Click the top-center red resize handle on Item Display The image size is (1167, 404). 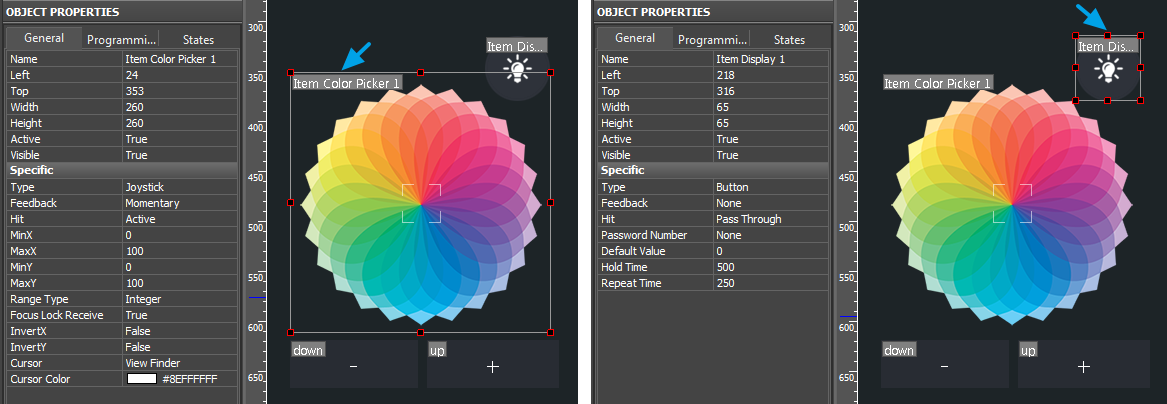(x=1107, y=36)
